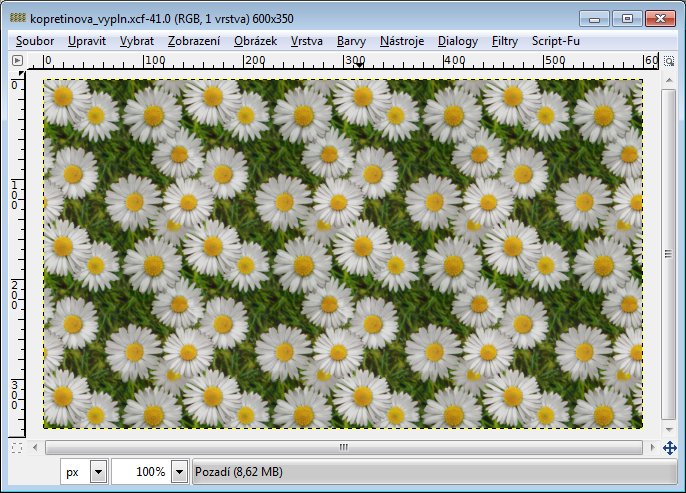The image size is (686, 493).
Task: Toggle the Quick Mask button
Action: point(17,447)
